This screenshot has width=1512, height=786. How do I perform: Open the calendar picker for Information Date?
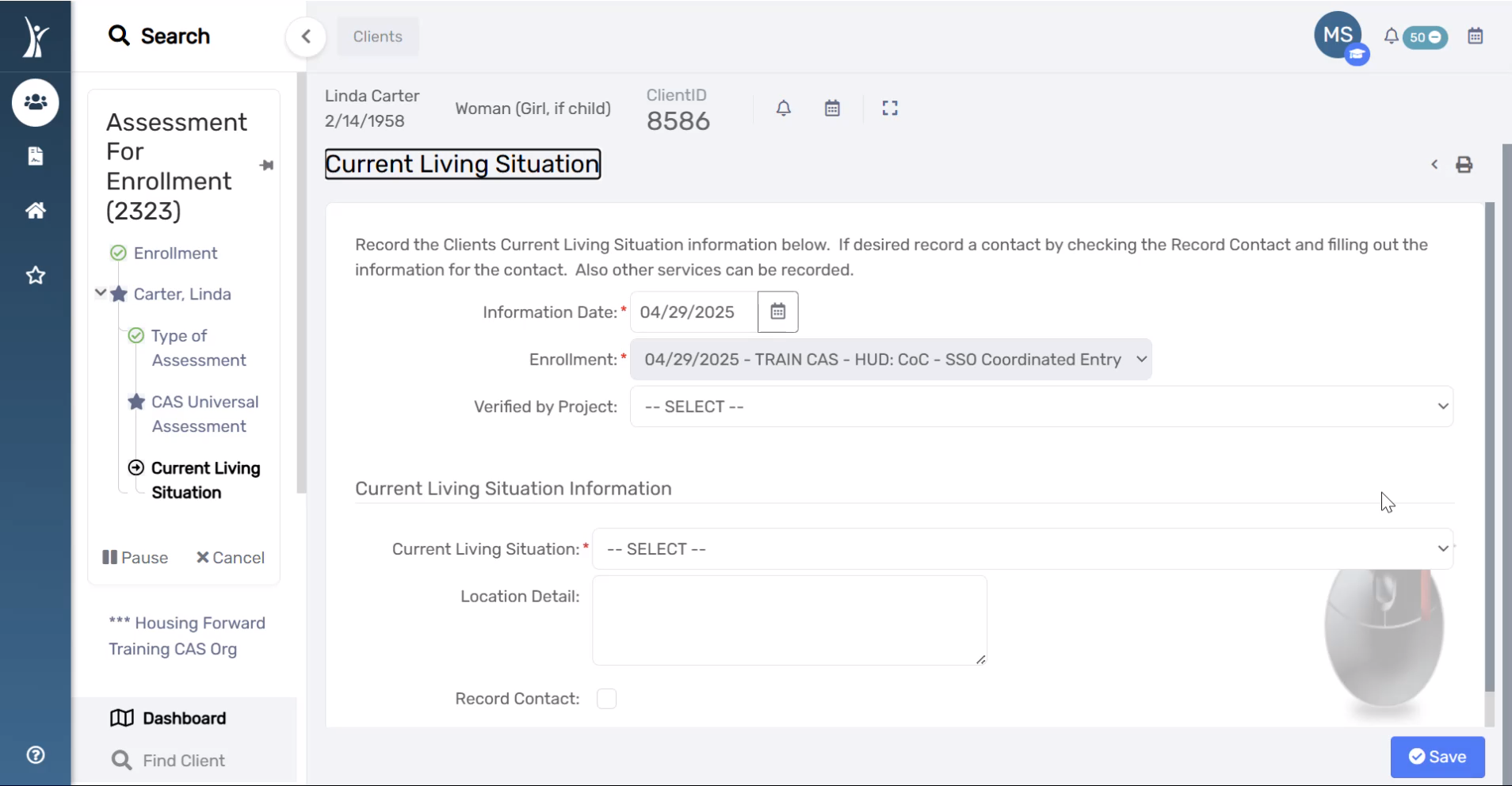point(777,312)
